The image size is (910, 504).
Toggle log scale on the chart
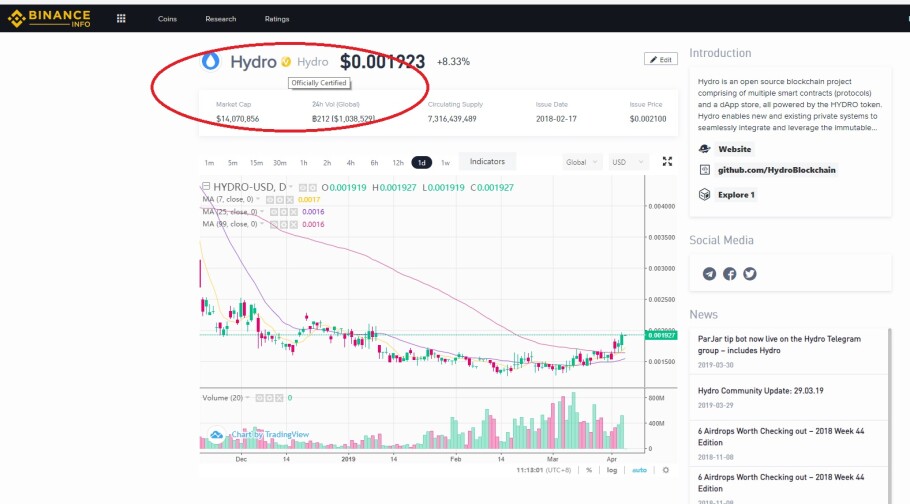pos(612,470)
